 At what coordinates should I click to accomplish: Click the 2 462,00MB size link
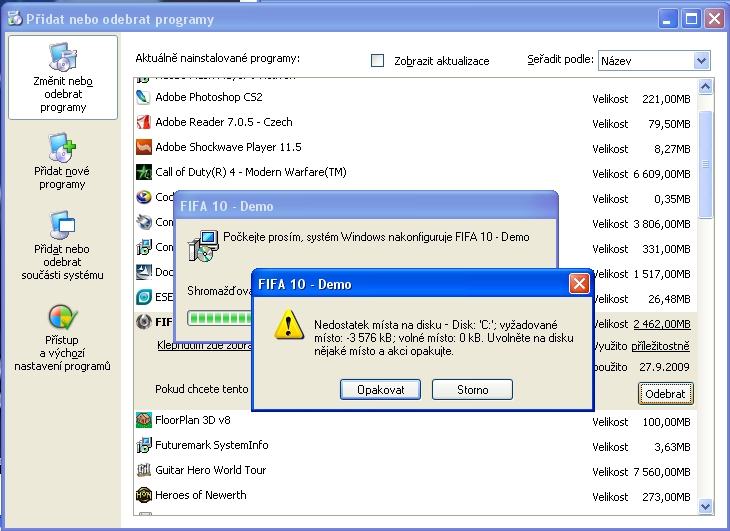tap(662, 324)
